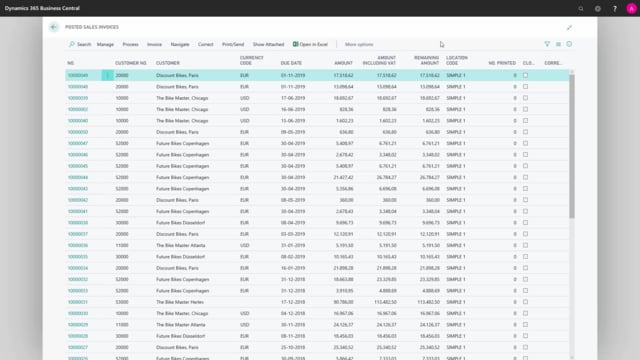Open the invoice number due 08-04-2019
This screenshot has width=640, height=360.
[x=78, y=222]
